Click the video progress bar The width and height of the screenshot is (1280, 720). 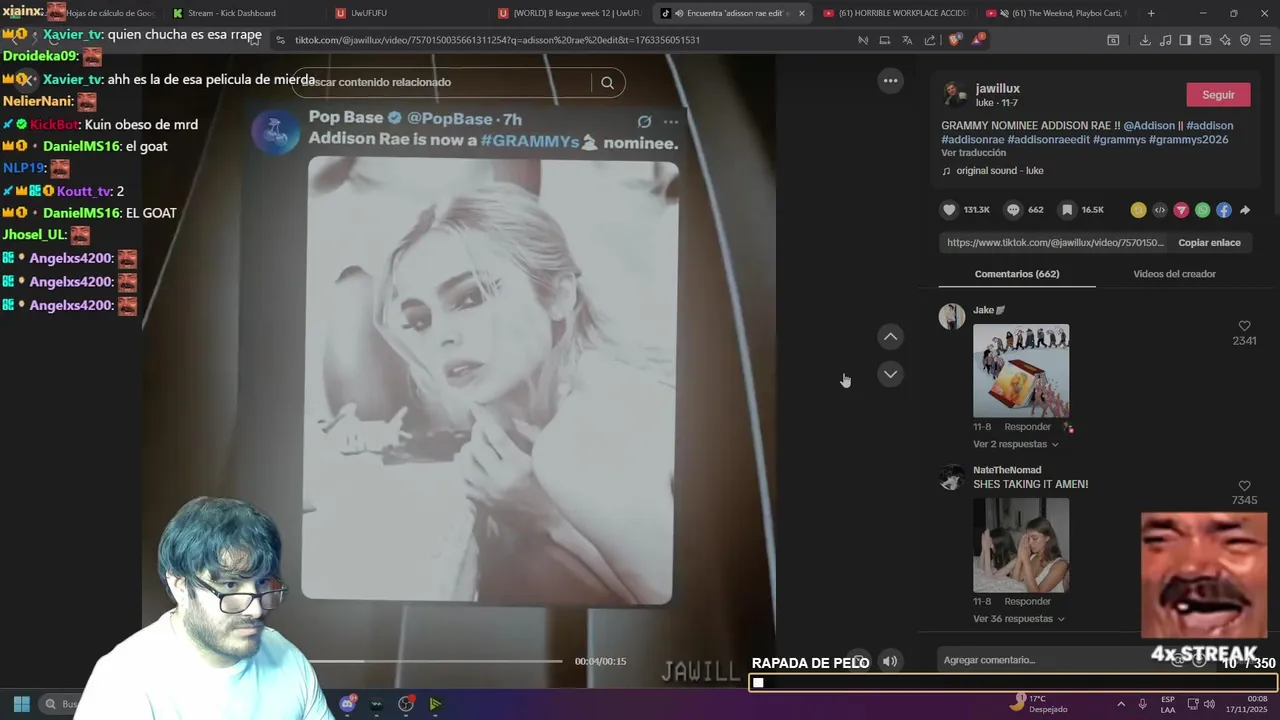tap(435, 661)
